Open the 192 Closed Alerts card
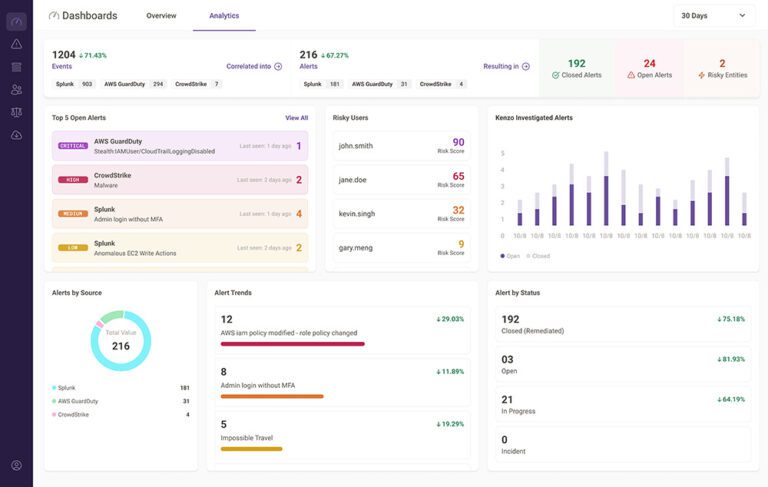Viewport: 768px width, 487px height. tap(576, 68)
